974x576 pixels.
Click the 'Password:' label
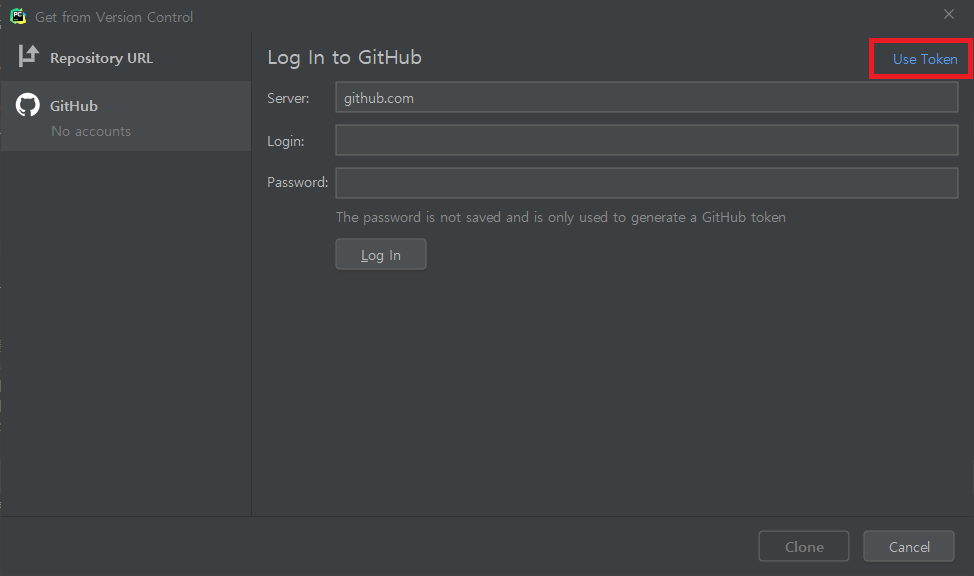(x=298, y=182)
